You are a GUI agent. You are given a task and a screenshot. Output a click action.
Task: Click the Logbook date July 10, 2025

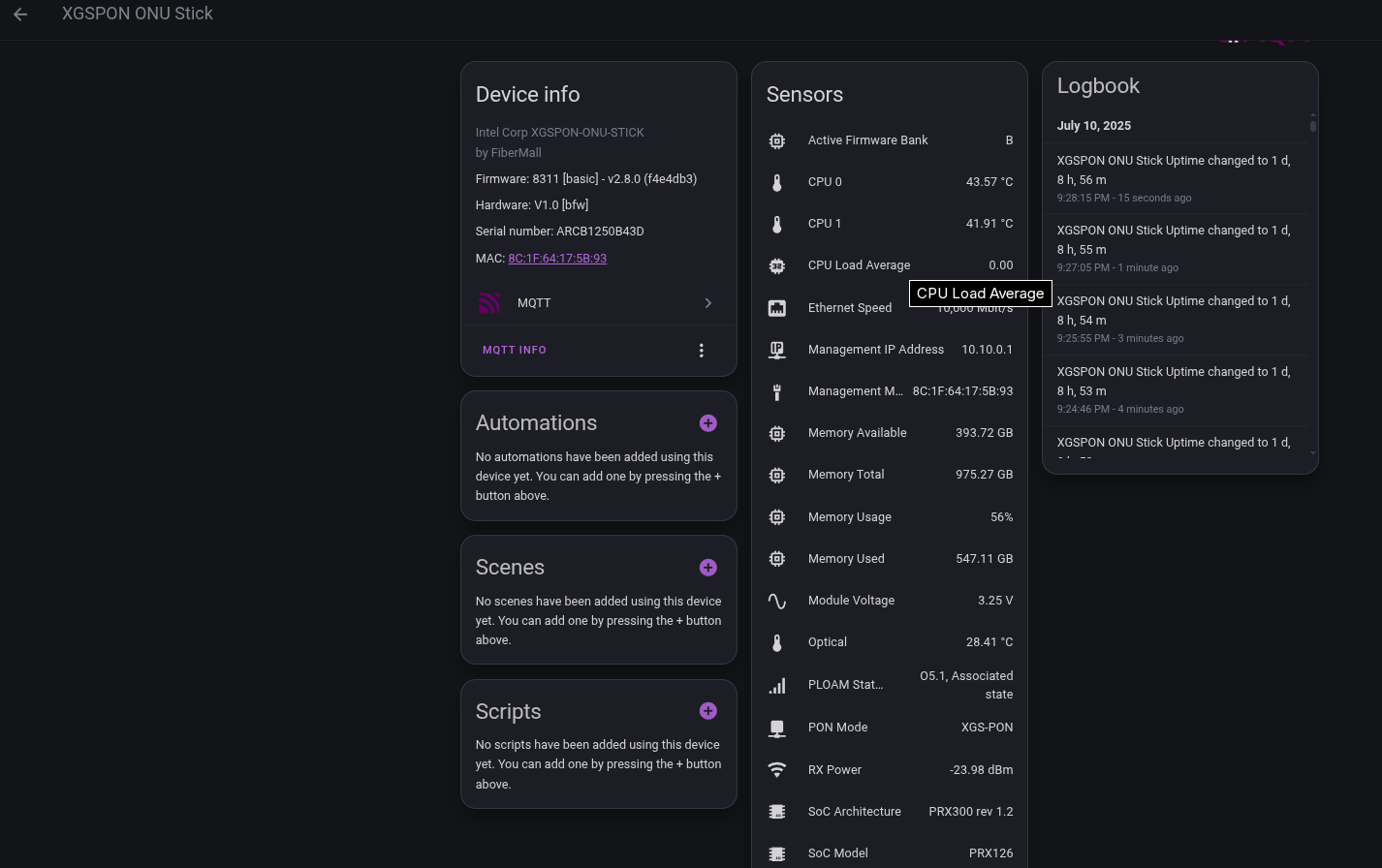coord(1094,126)
